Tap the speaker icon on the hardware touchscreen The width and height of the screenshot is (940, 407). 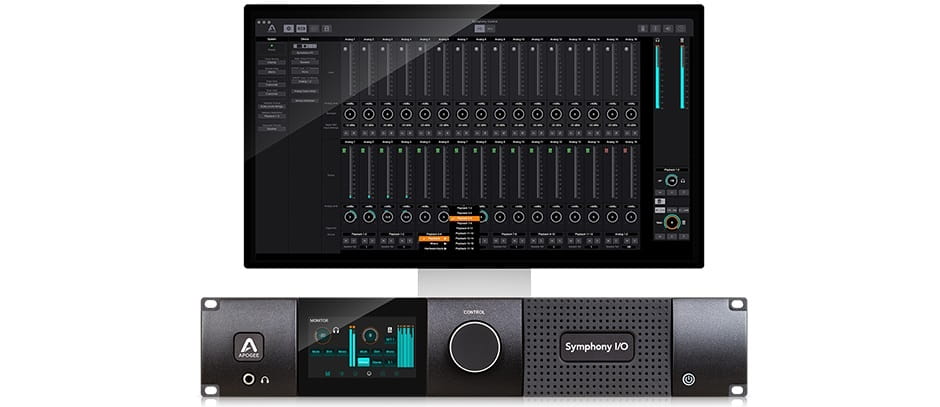(390, 329)
